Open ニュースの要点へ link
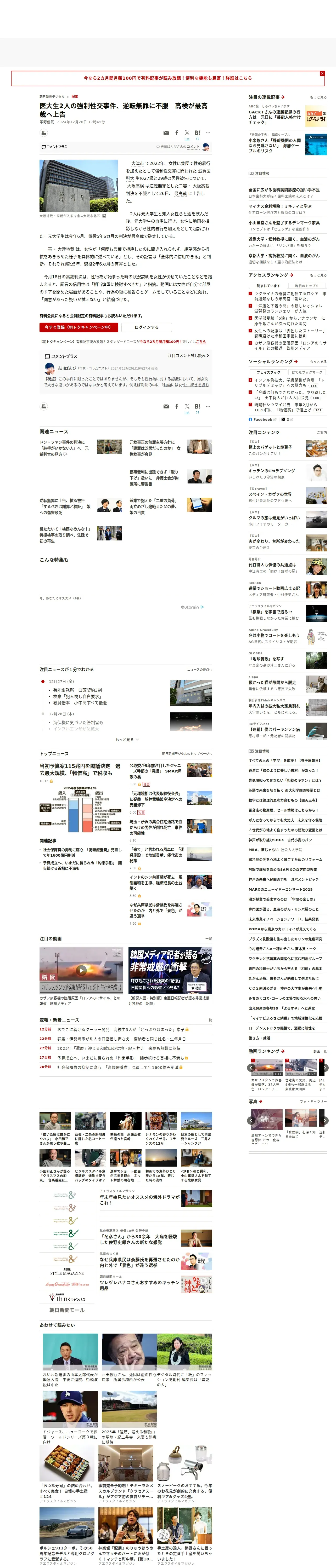This screenshot has height=1568, width=336. tap(199, 670)
